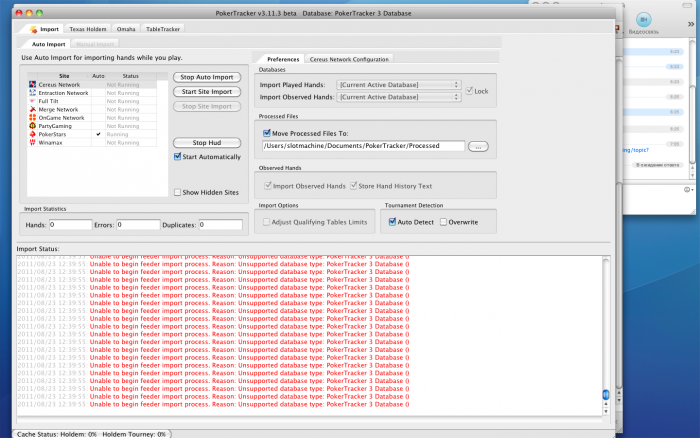Toggle Adjust Qualifying Tables Limits checkbox

point(267,222)
